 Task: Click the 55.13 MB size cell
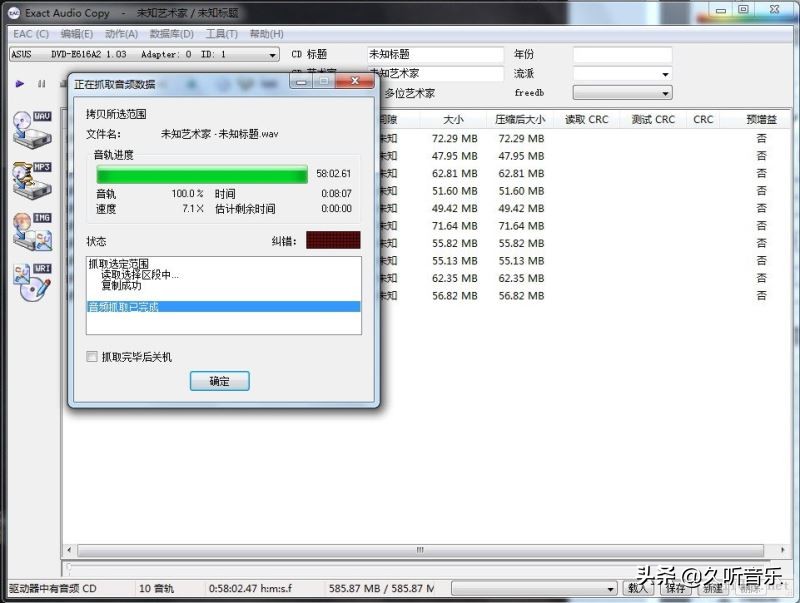[x=455, y=261]
